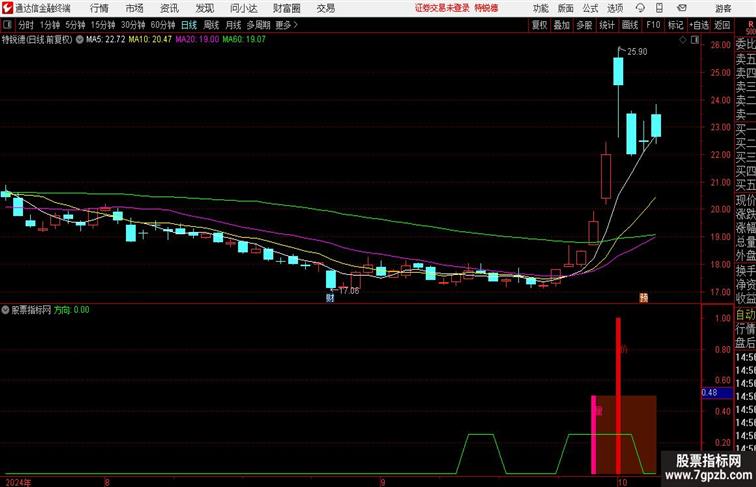Click the customer service headset icon
The image size is (756, 487).
pos(640,8)
